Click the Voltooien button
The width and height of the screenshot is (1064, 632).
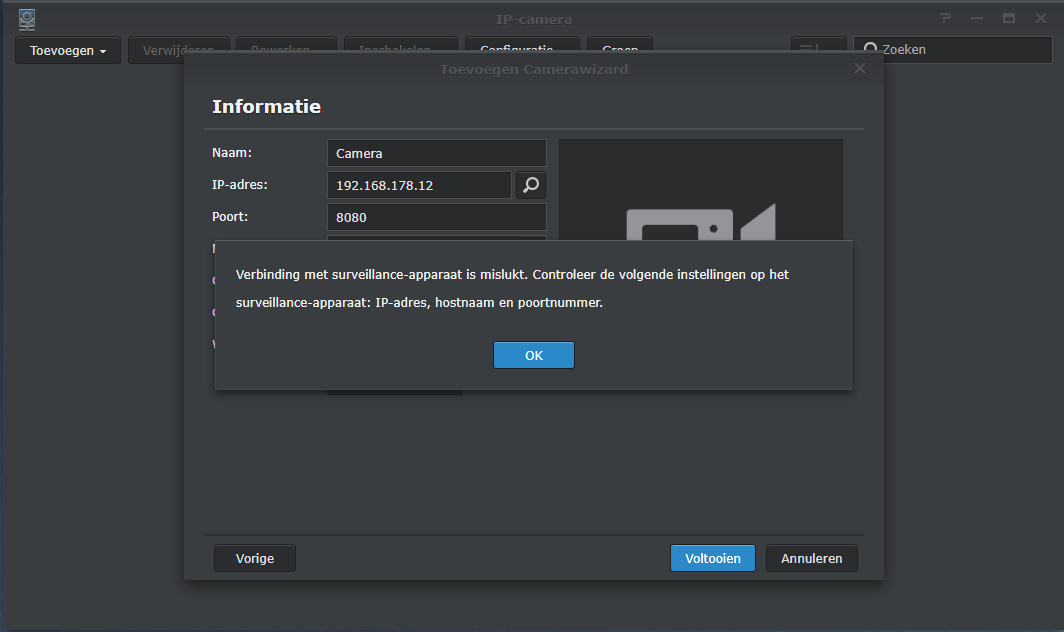tap(712, 558)
